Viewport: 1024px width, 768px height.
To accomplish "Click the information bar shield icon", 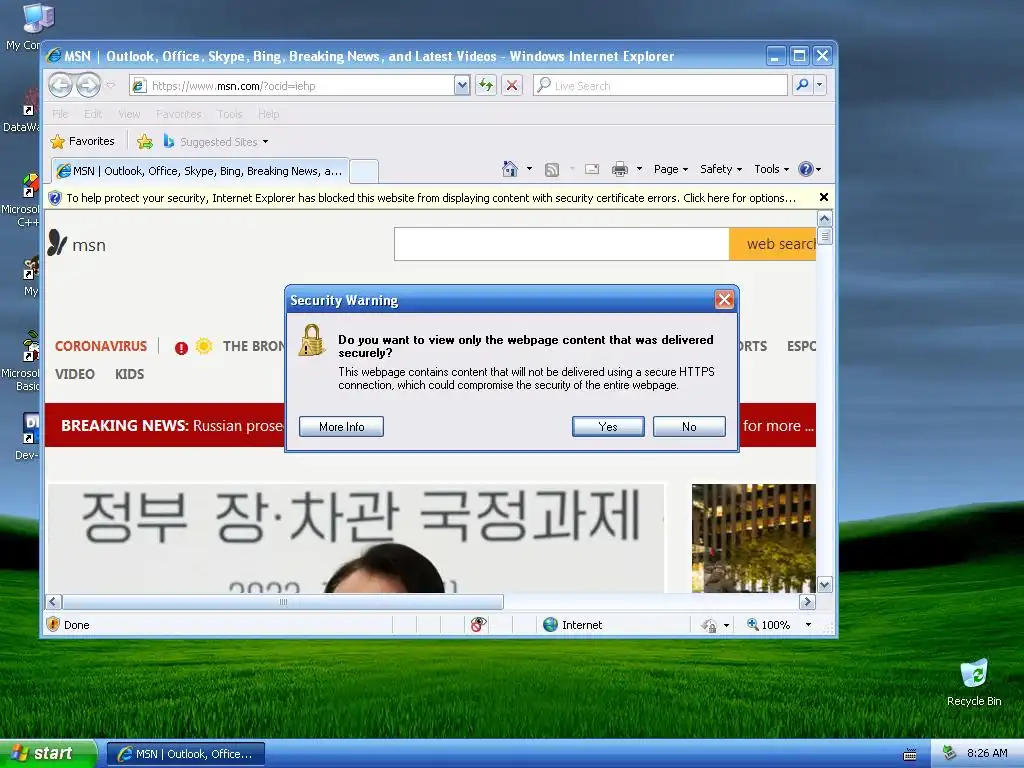I will coord(55,198).
